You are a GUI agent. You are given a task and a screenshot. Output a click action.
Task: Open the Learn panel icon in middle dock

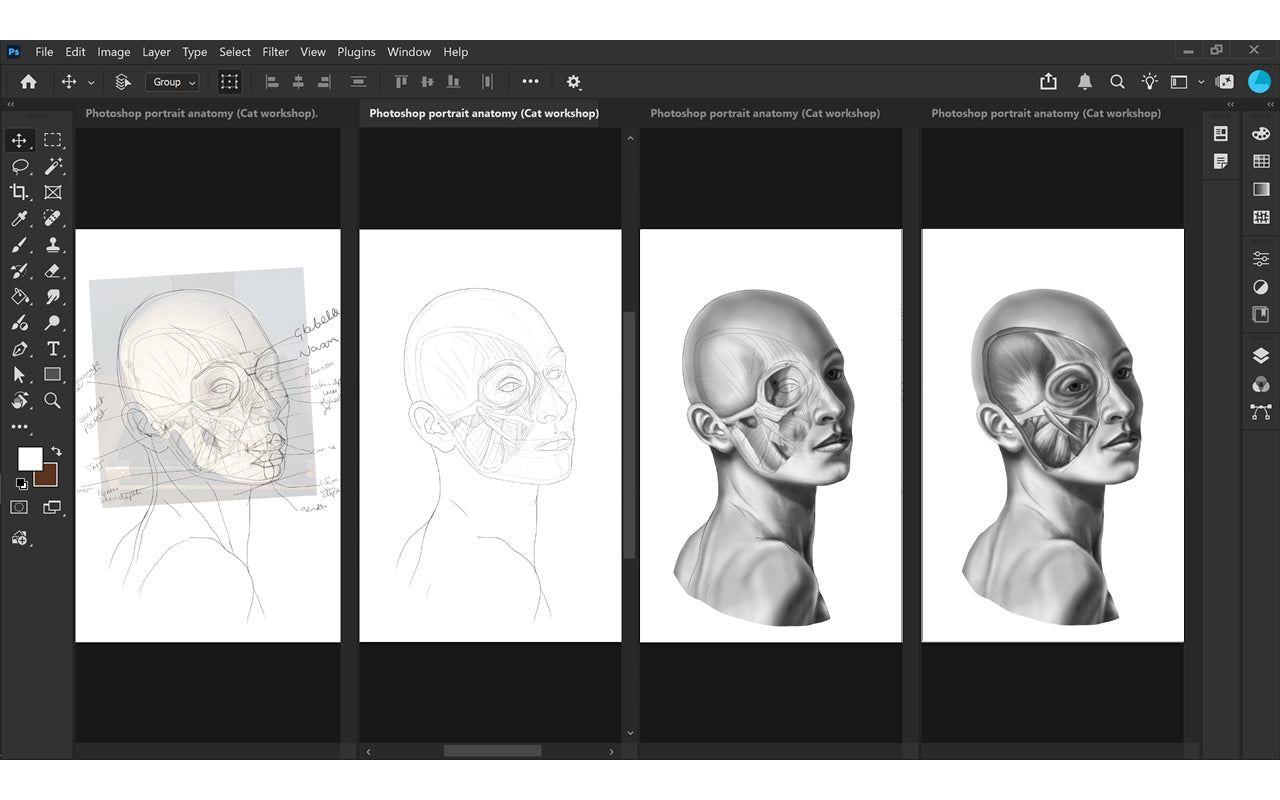coord(1221,133)
